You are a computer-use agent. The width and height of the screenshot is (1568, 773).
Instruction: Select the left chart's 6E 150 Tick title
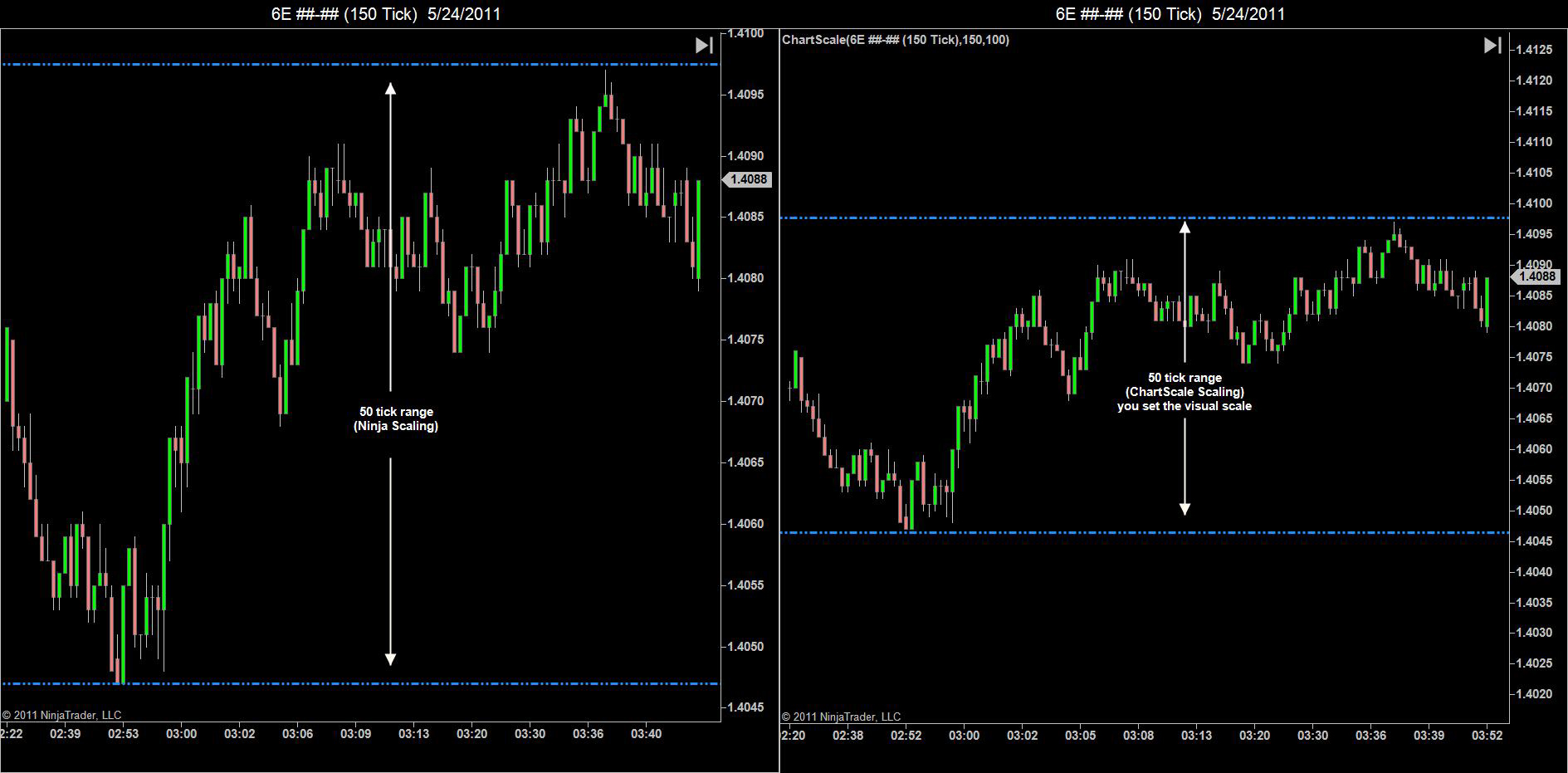coord(386,14)
